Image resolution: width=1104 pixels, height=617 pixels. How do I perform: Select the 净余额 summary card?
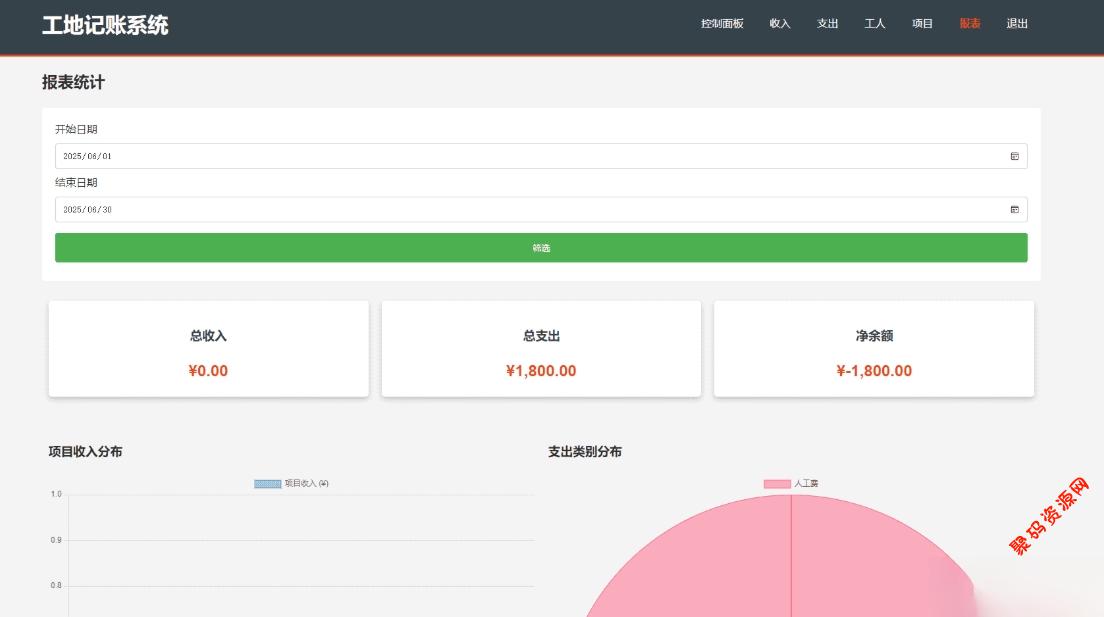(874, 349)
